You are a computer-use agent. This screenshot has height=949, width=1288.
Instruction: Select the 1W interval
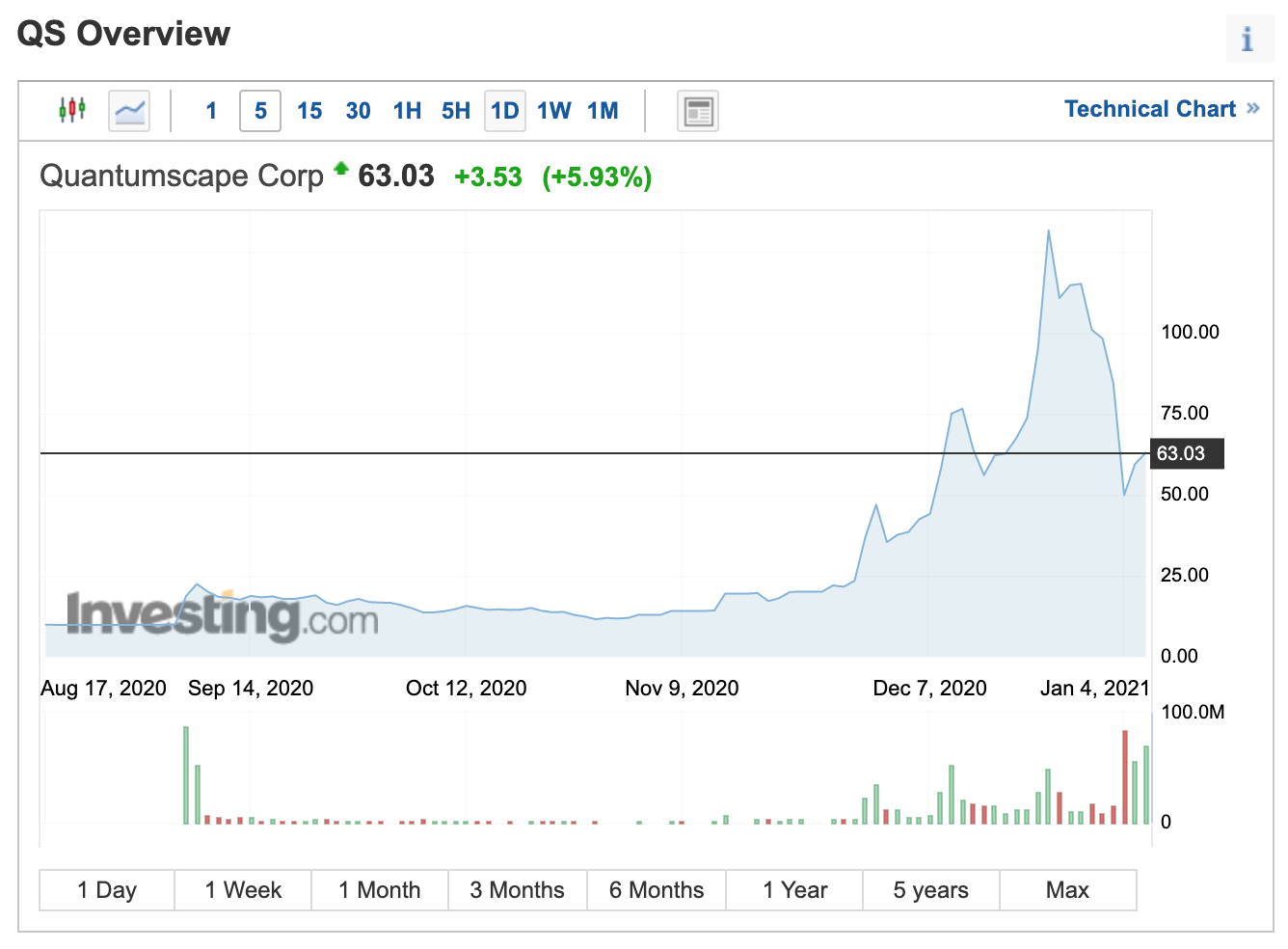coord(554,111)
